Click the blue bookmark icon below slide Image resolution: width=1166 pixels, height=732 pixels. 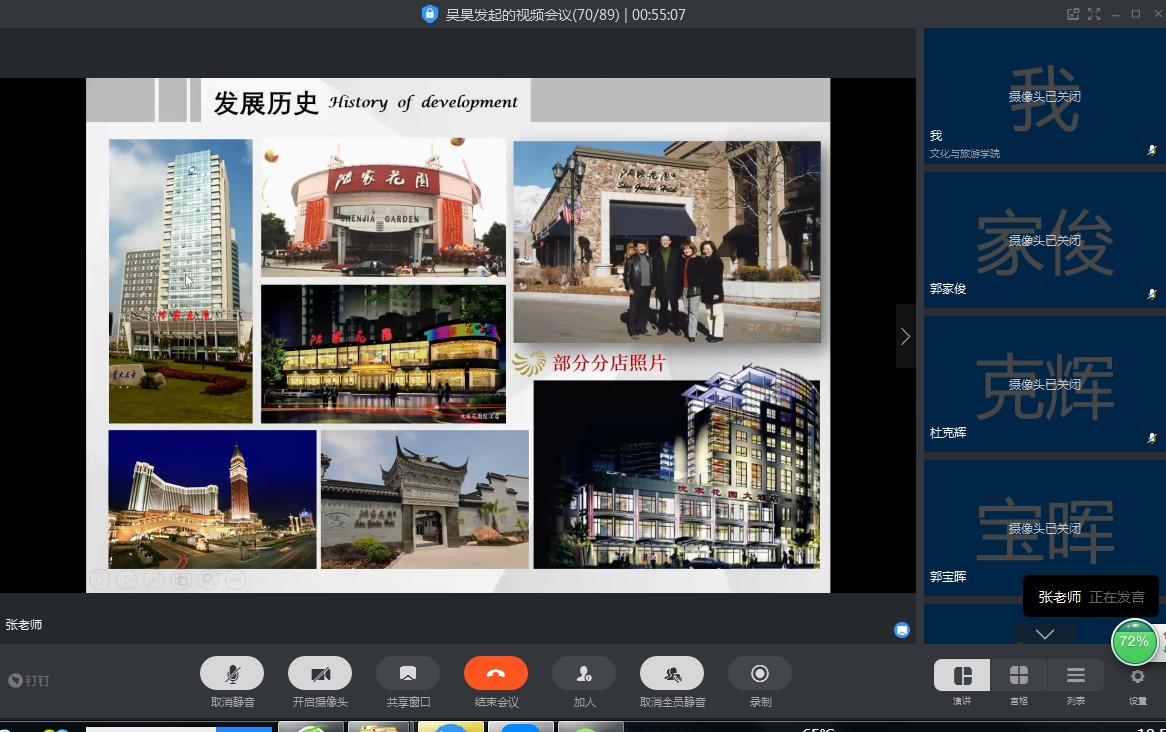point(902,630)
